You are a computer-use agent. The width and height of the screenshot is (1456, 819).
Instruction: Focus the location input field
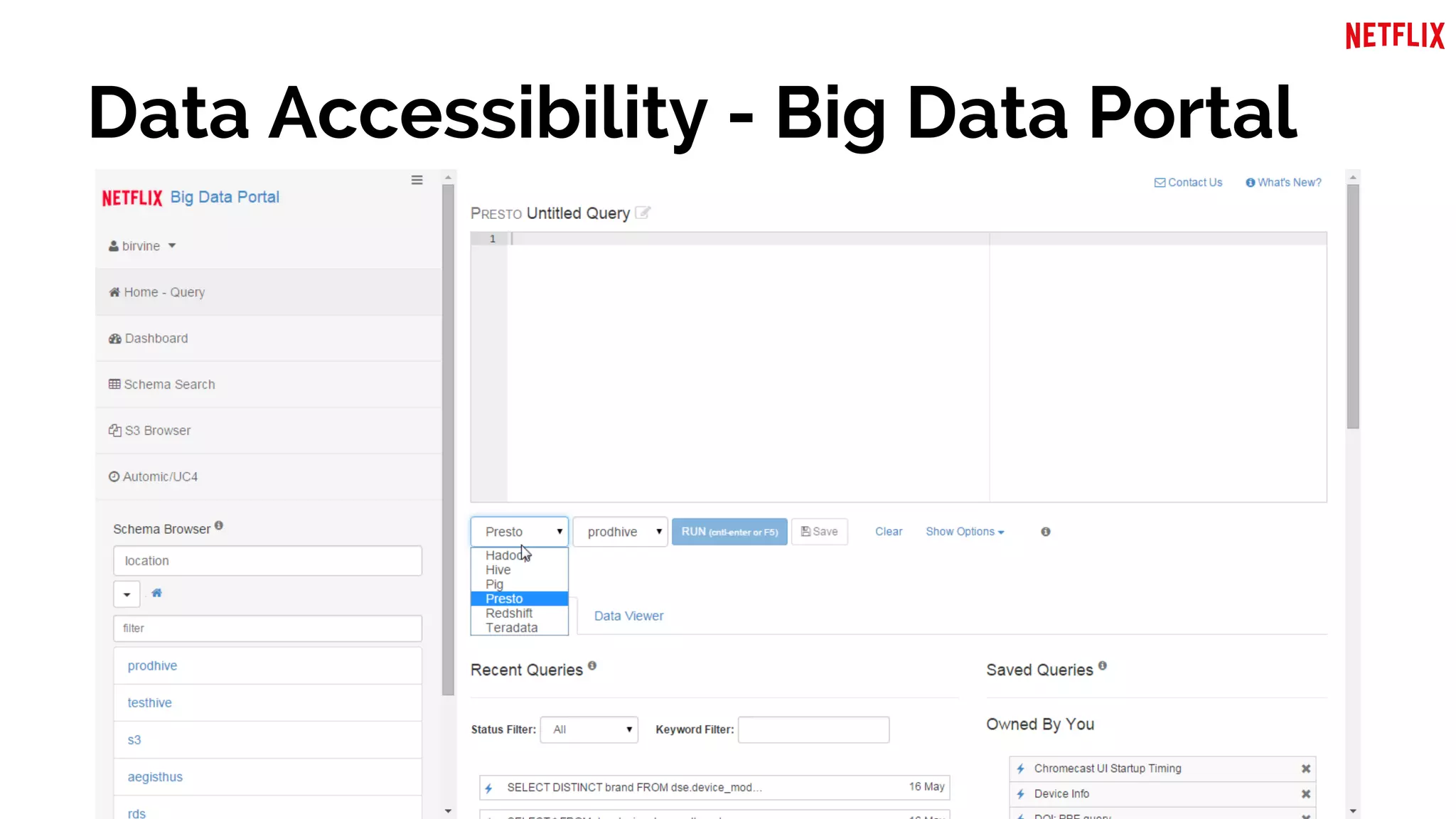267,561
